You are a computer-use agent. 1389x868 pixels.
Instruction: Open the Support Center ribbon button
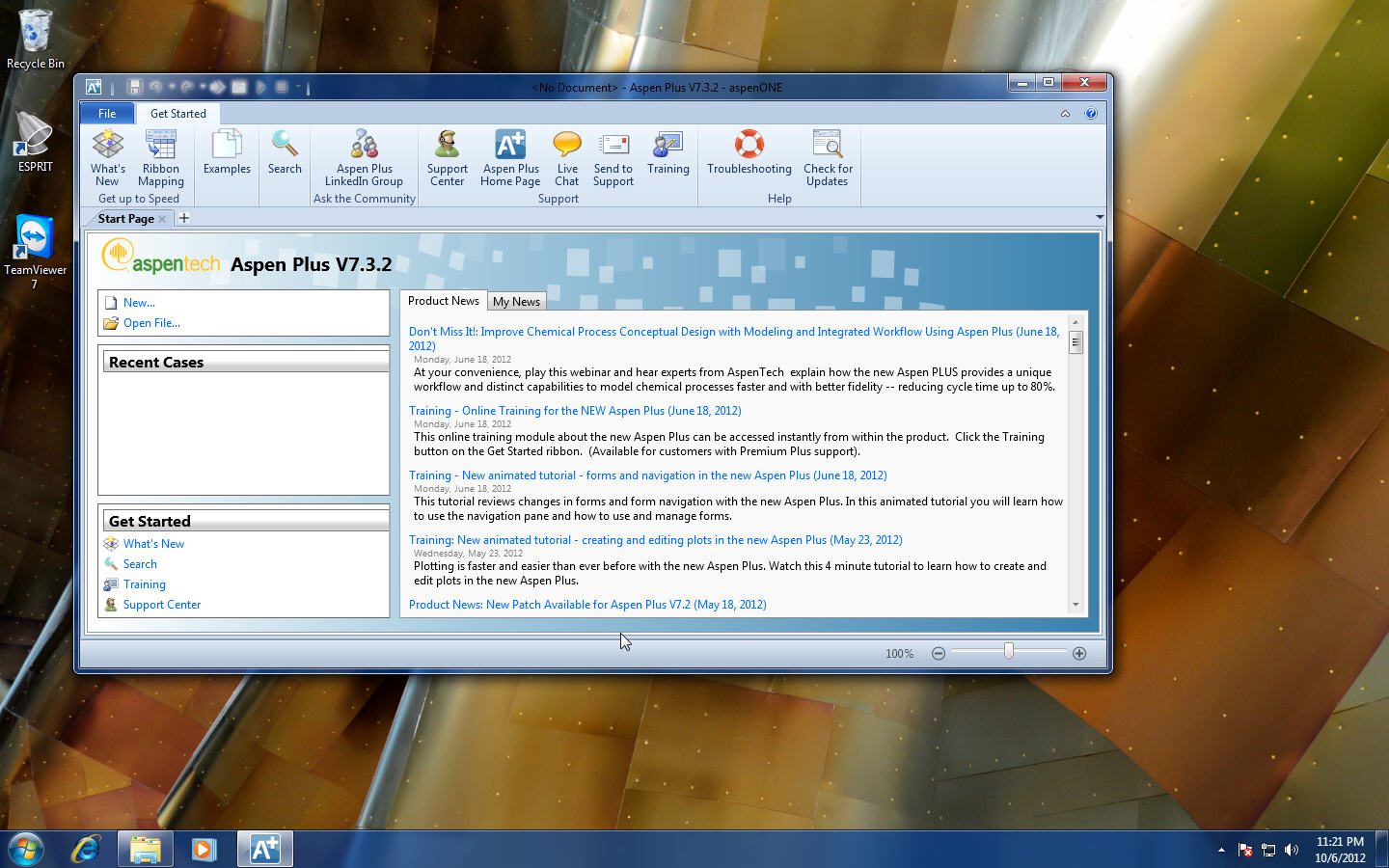pos(448,158)
